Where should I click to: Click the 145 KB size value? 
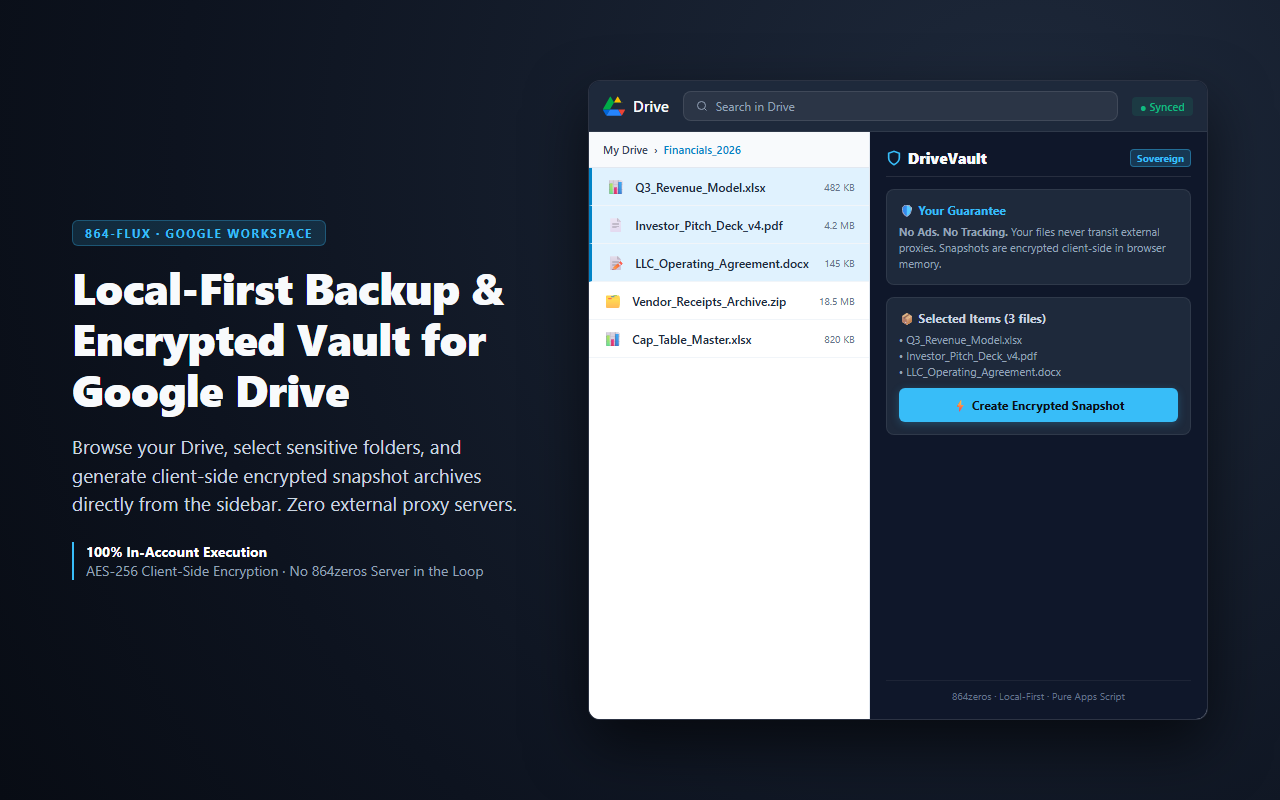pos(839,264)
